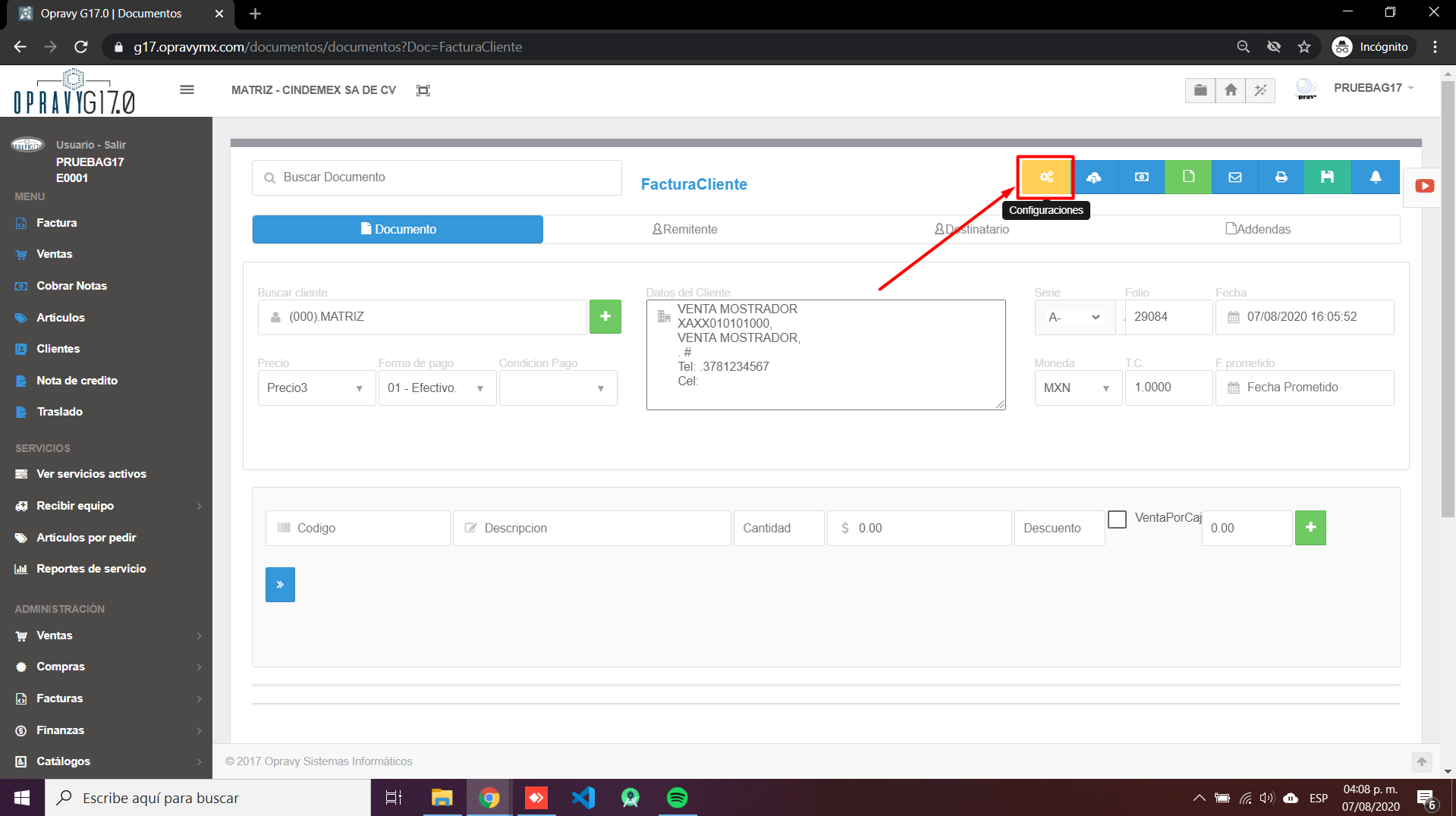
Task: Click the Folio field showing 29084
Action: point(1168,317)
